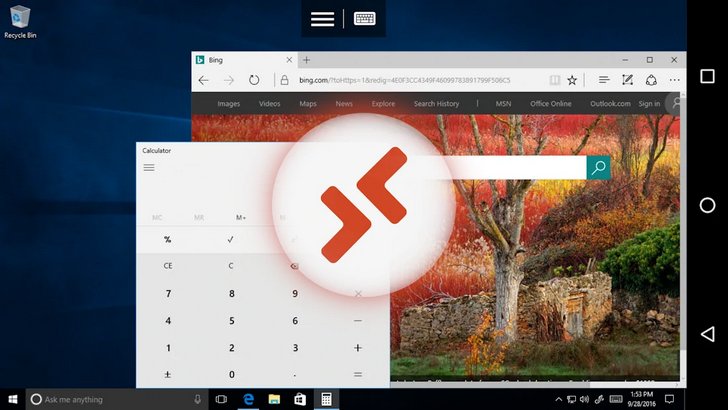728x410 pixels.
Task: Click the Cortana Ask me anything box
Action: coord(117,399)
